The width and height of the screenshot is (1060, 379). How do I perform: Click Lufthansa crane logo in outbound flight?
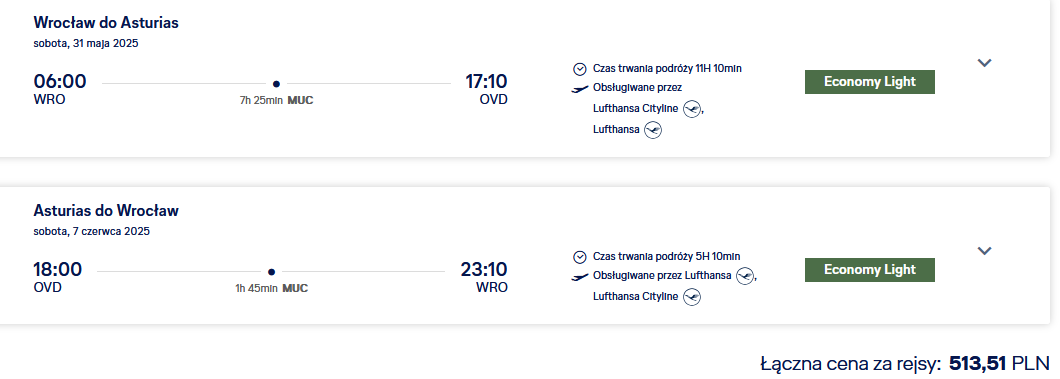652,130
